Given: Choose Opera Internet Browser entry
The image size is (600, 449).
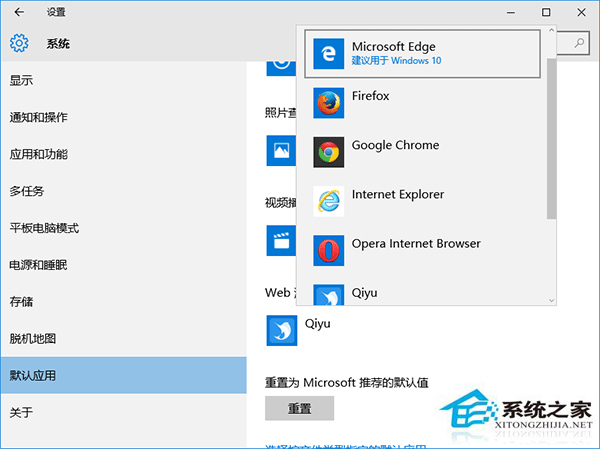Looking at the screenshot, I should pyautogui.click(x=422, y=250).
